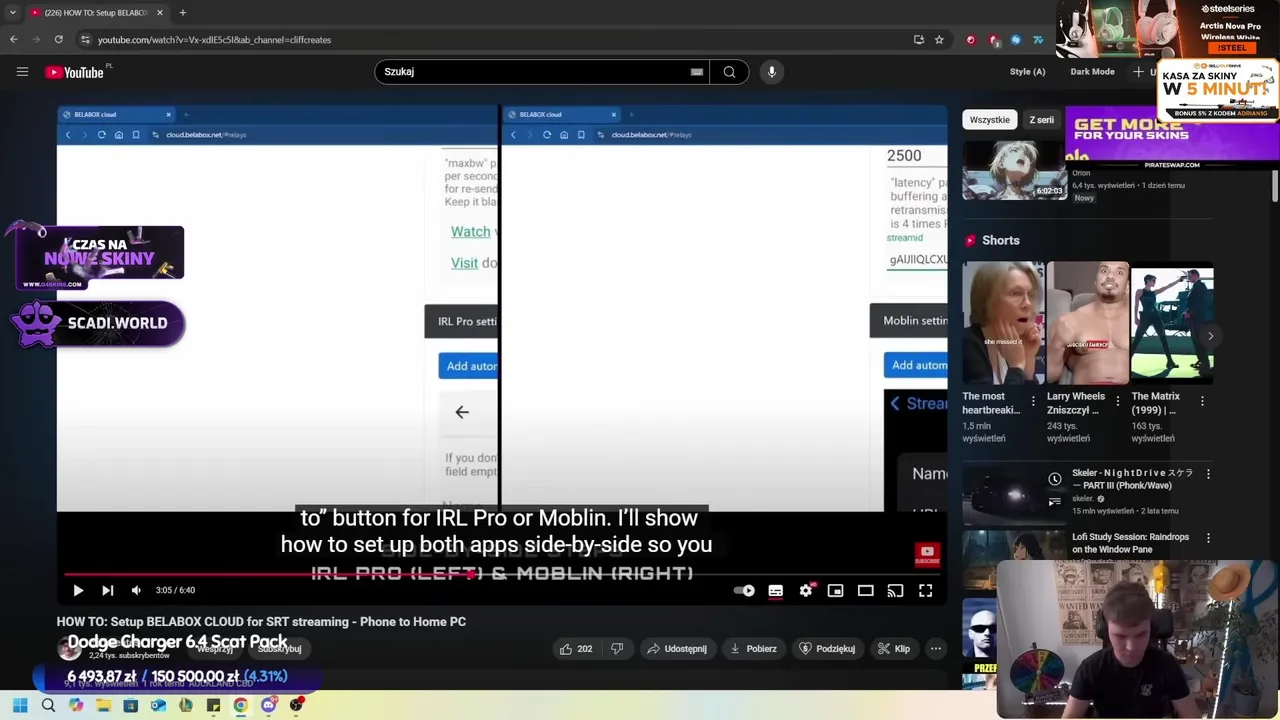Open Microsoft Store from taskbar

pyautogui.click(x=131, y=705)
